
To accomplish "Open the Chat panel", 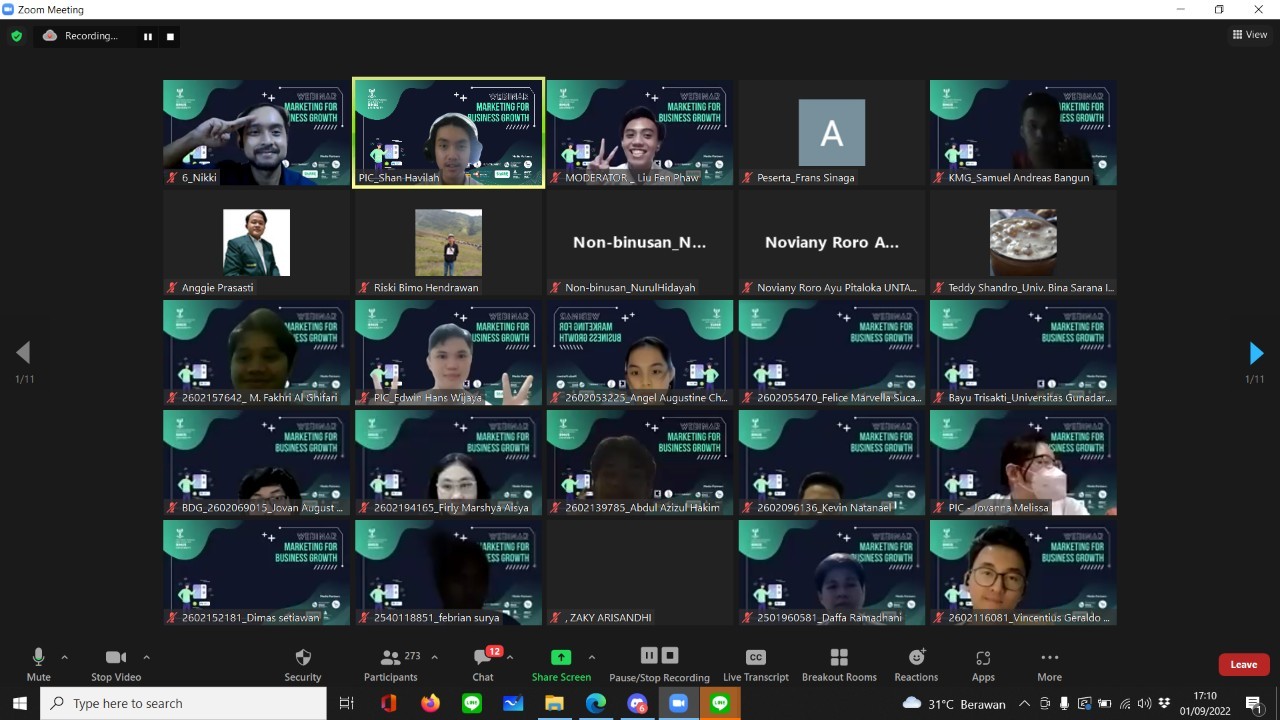I will [x=483, y=664].
